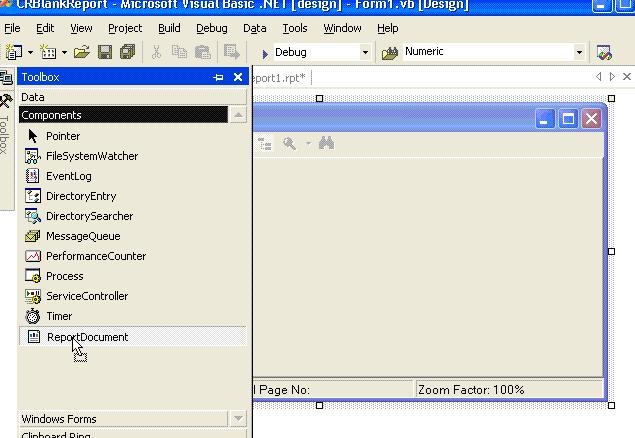Select the ServiceController component
This screenshot has height=438, width=635.
point(86,296)
